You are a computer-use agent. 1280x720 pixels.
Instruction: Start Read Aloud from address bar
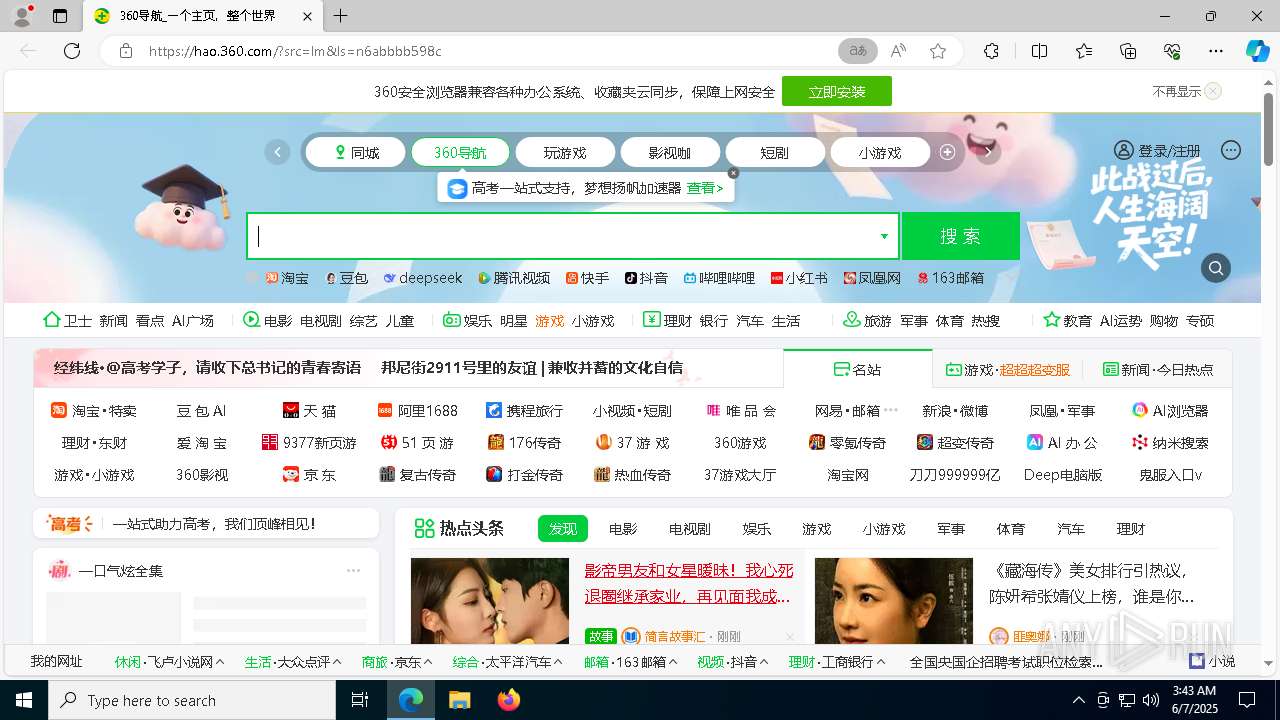tap(898, 51)
